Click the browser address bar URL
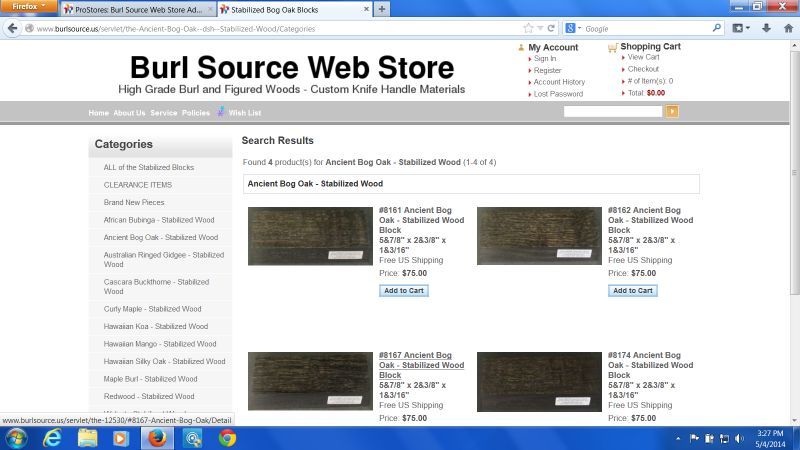800x450 pixels. [x=176, y=29]
